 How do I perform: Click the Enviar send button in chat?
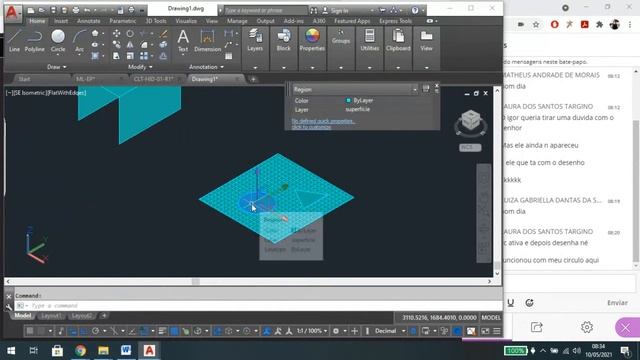[617, 303]
